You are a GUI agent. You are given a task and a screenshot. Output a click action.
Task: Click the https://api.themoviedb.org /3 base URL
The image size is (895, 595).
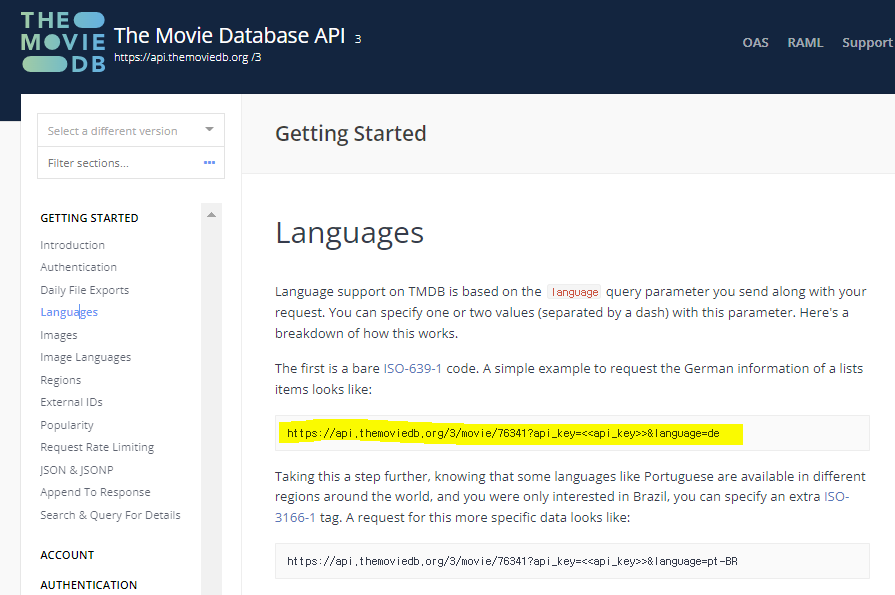point(188,57)
